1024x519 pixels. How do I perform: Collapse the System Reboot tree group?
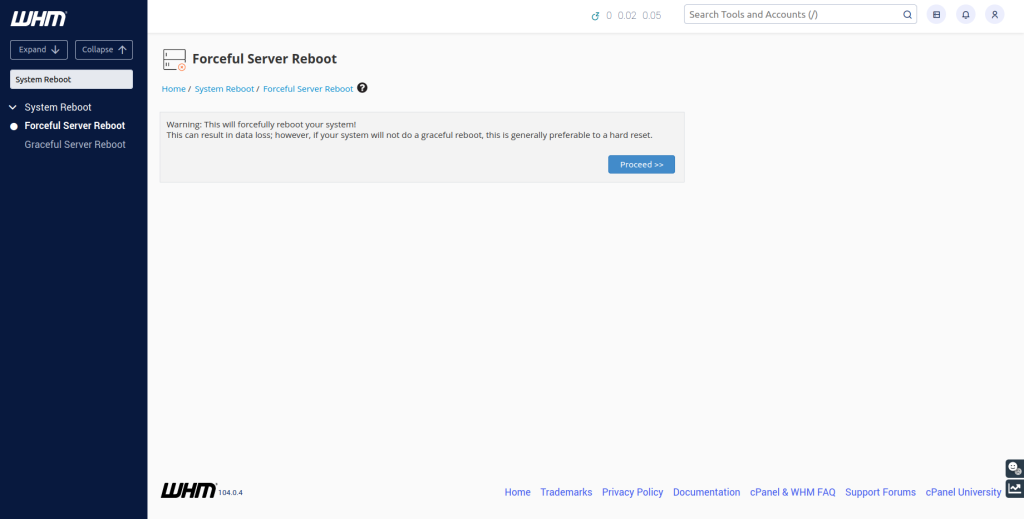(13, 107)
